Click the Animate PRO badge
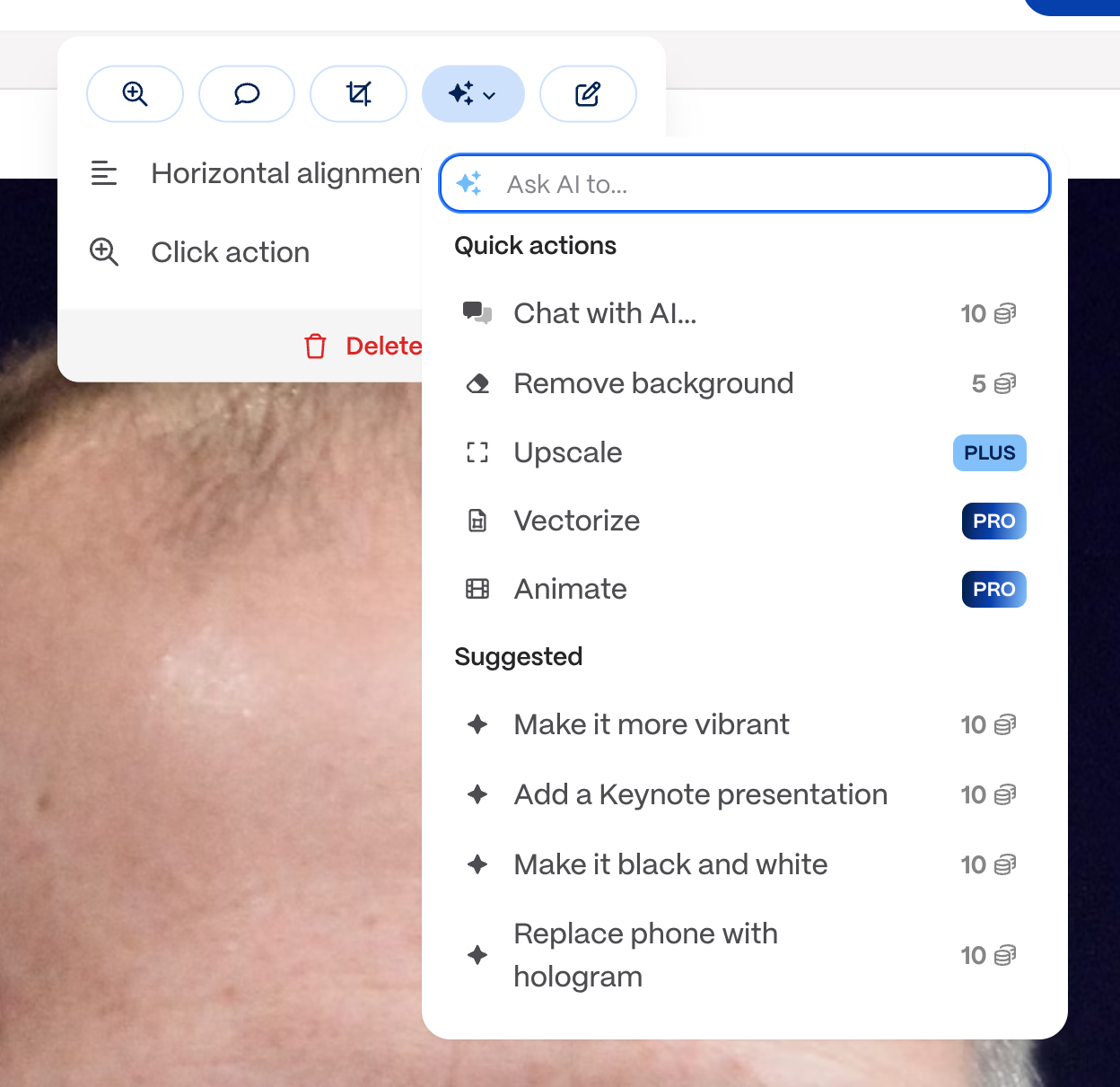Viewport: 1120px width, 1087px height. point(993,589)
